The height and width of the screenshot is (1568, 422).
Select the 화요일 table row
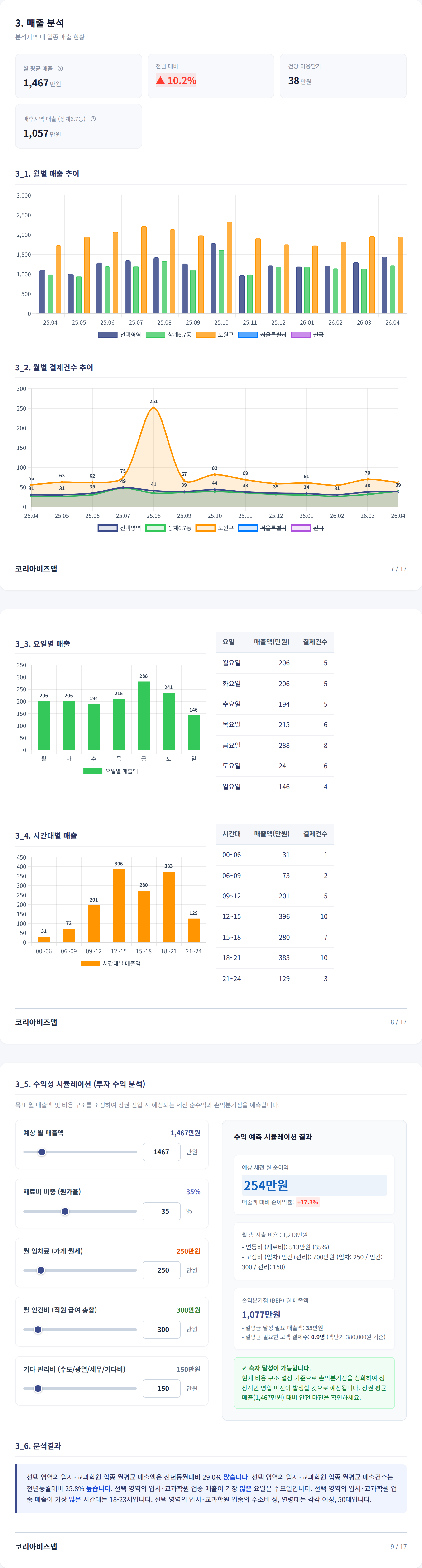(x=275, y=684)
